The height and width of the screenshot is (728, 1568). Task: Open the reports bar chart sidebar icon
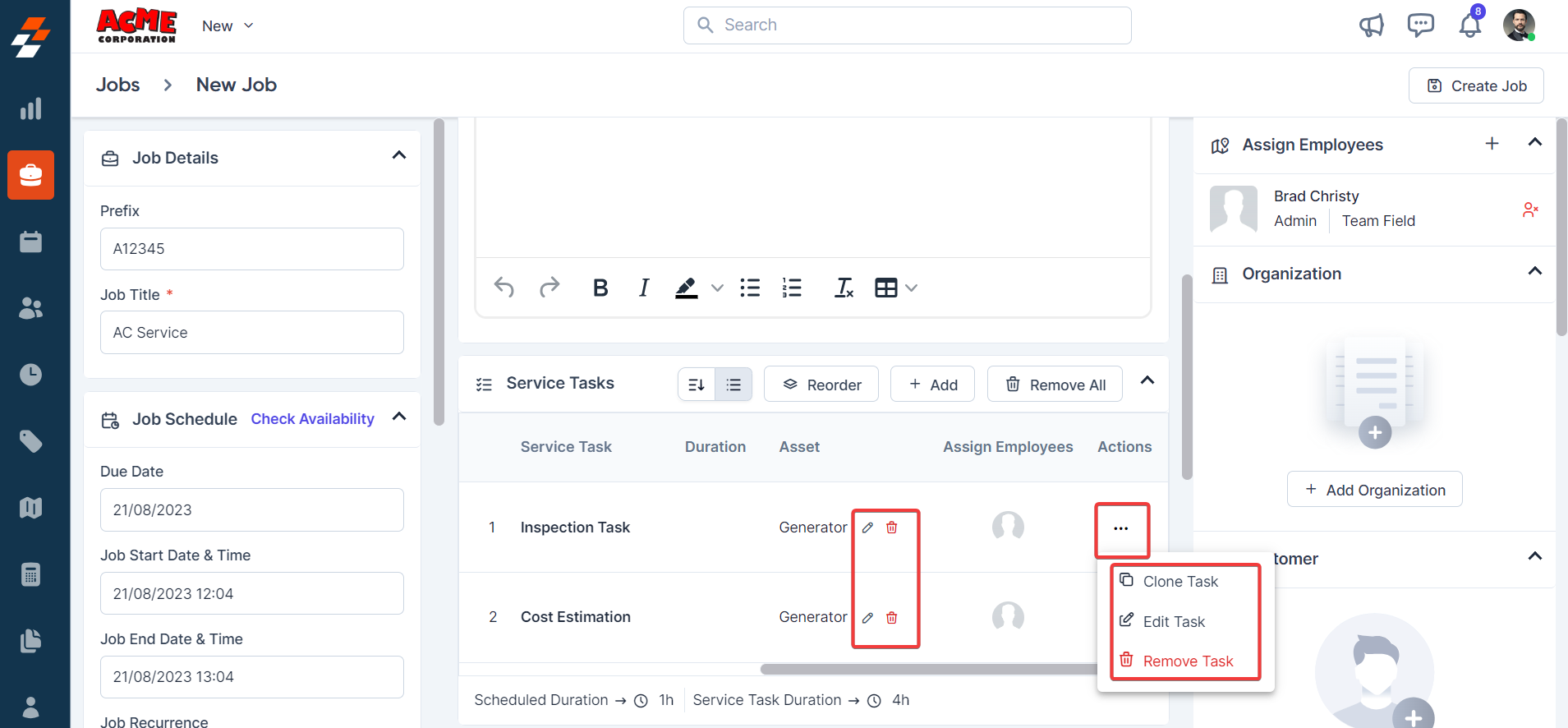pyautogui.click(x=30, y=108)
